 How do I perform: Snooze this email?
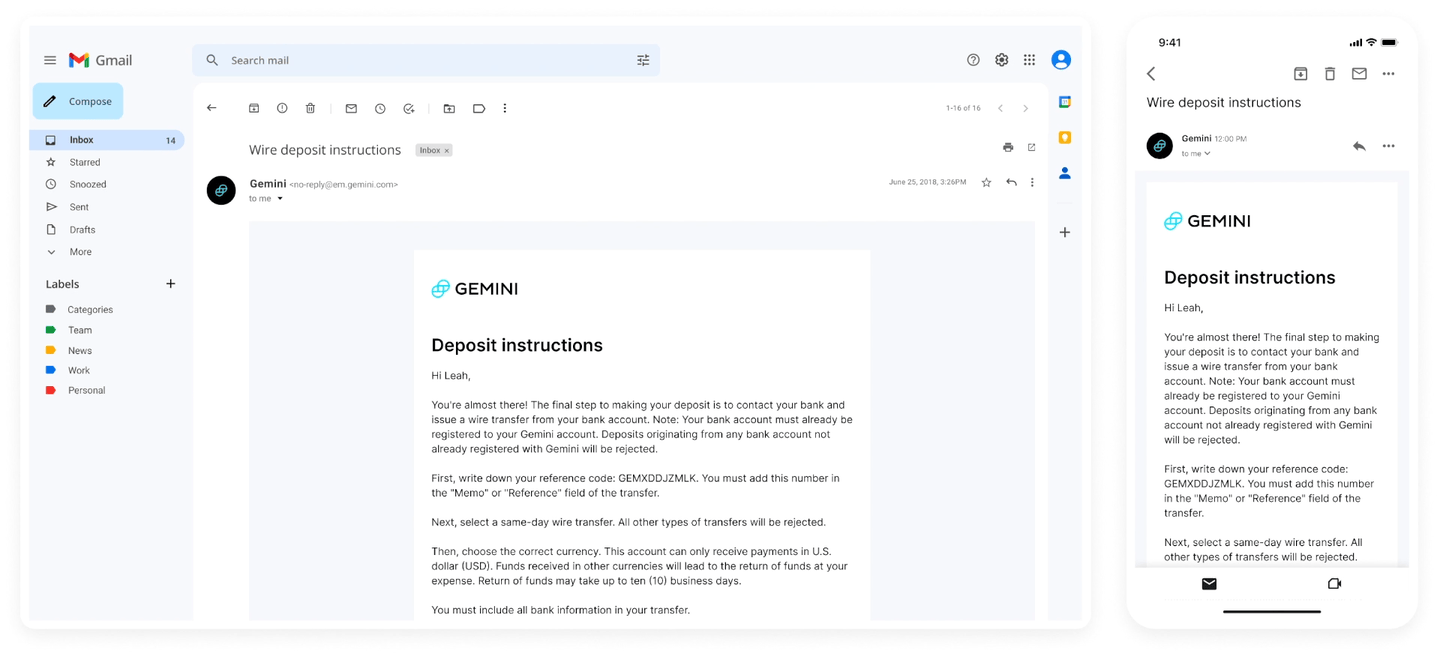pos(380,108)
